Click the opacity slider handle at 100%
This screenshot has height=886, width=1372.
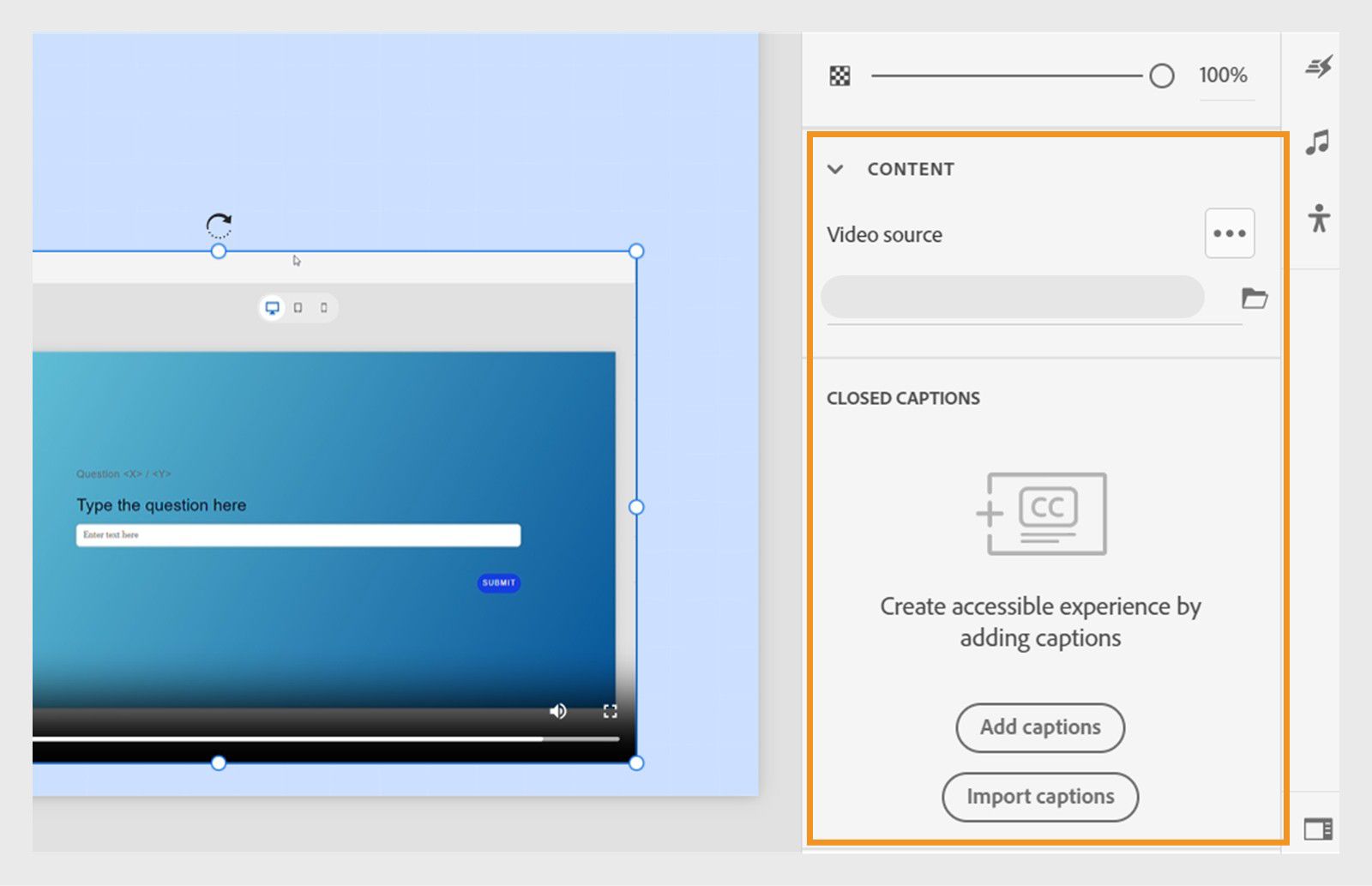click(x=1162, y=75)
